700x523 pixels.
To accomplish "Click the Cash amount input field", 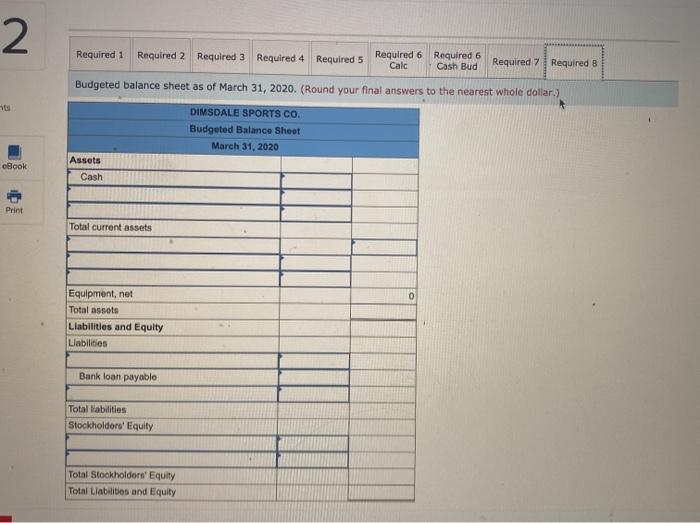I will tap(317, 181).
